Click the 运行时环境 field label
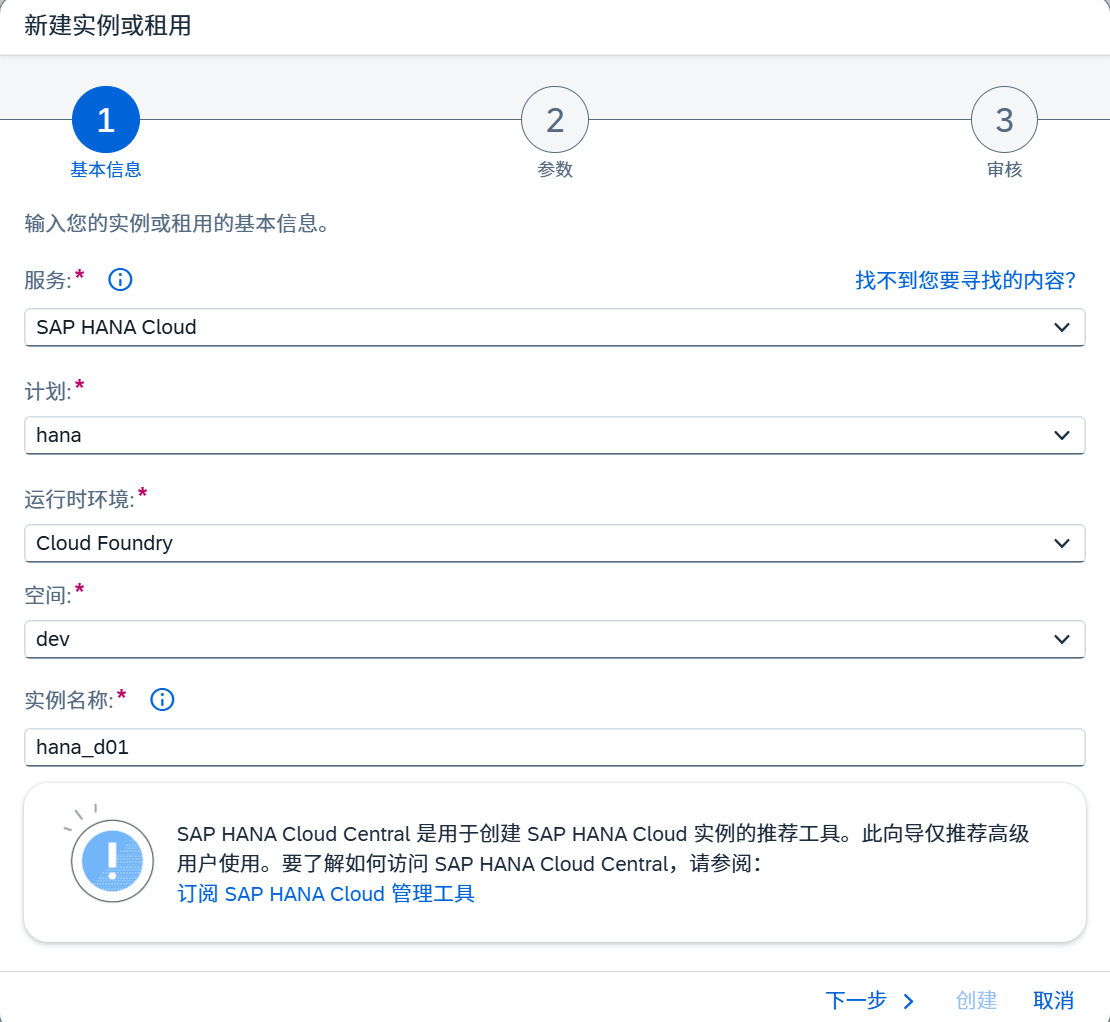The image size is (1110, 1022). tap(79, 500)
